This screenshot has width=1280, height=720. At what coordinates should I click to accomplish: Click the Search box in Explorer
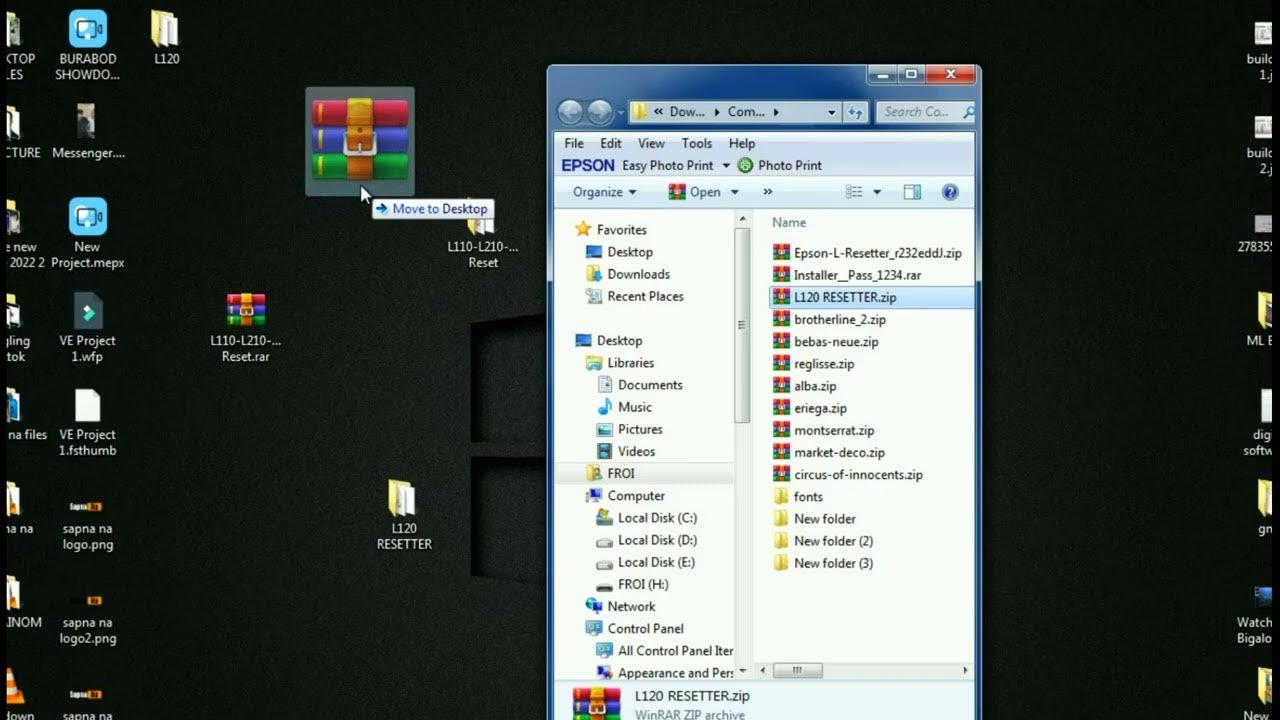[923, 112]
